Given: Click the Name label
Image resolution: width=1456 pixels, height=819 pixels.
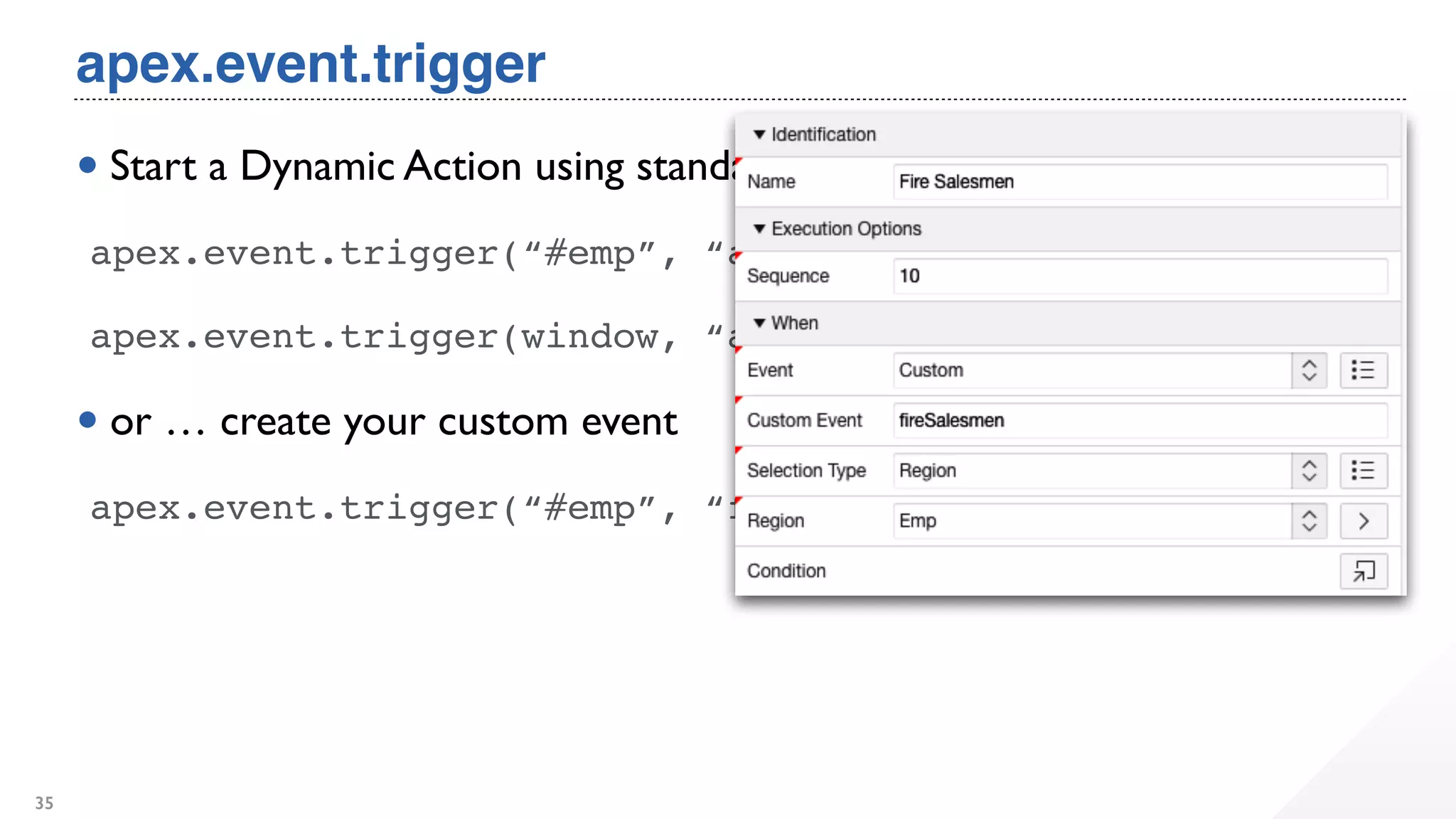Looking at the screenshot, I should (x=771, y=182).
